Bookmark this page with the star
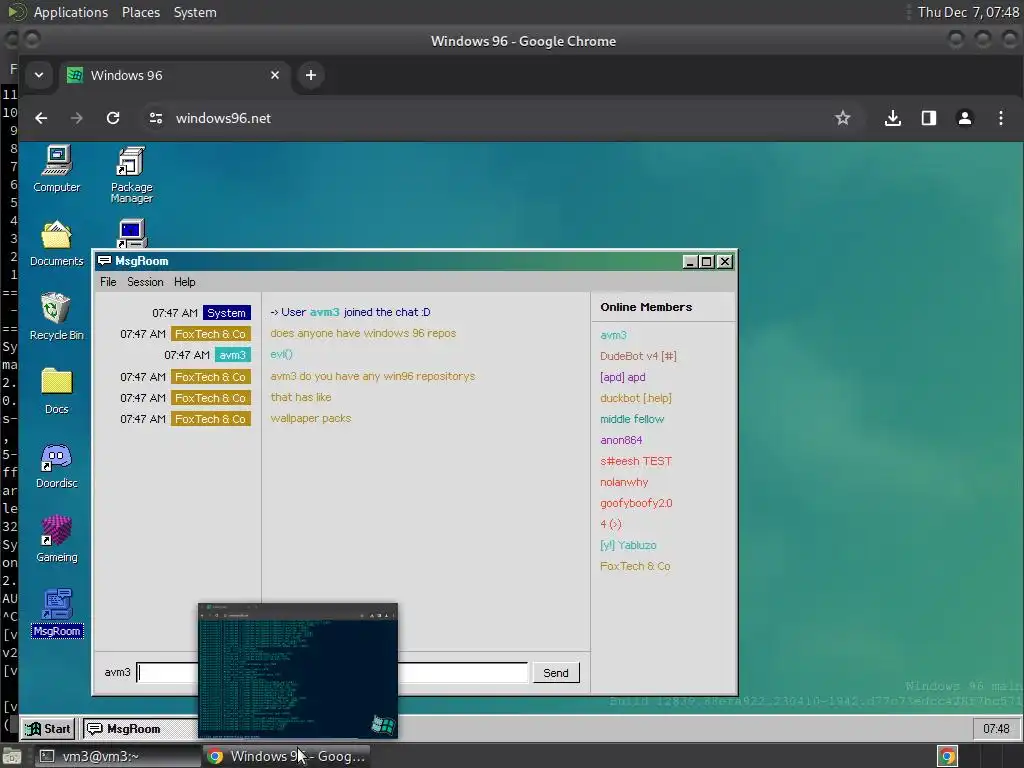1024x768 pixels. (842, 118)
